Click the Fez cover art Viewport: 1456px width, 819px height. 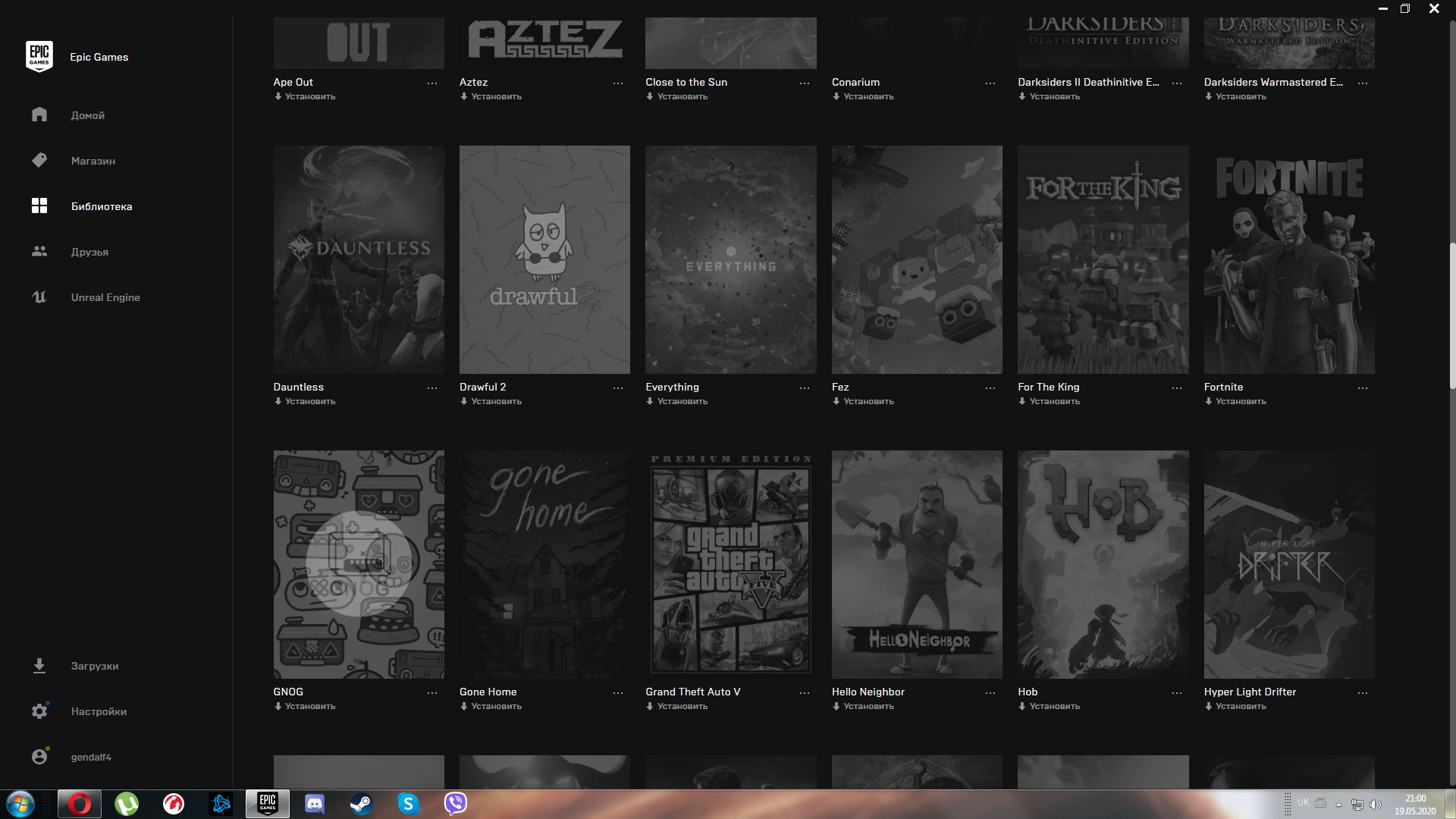(917, 259)
